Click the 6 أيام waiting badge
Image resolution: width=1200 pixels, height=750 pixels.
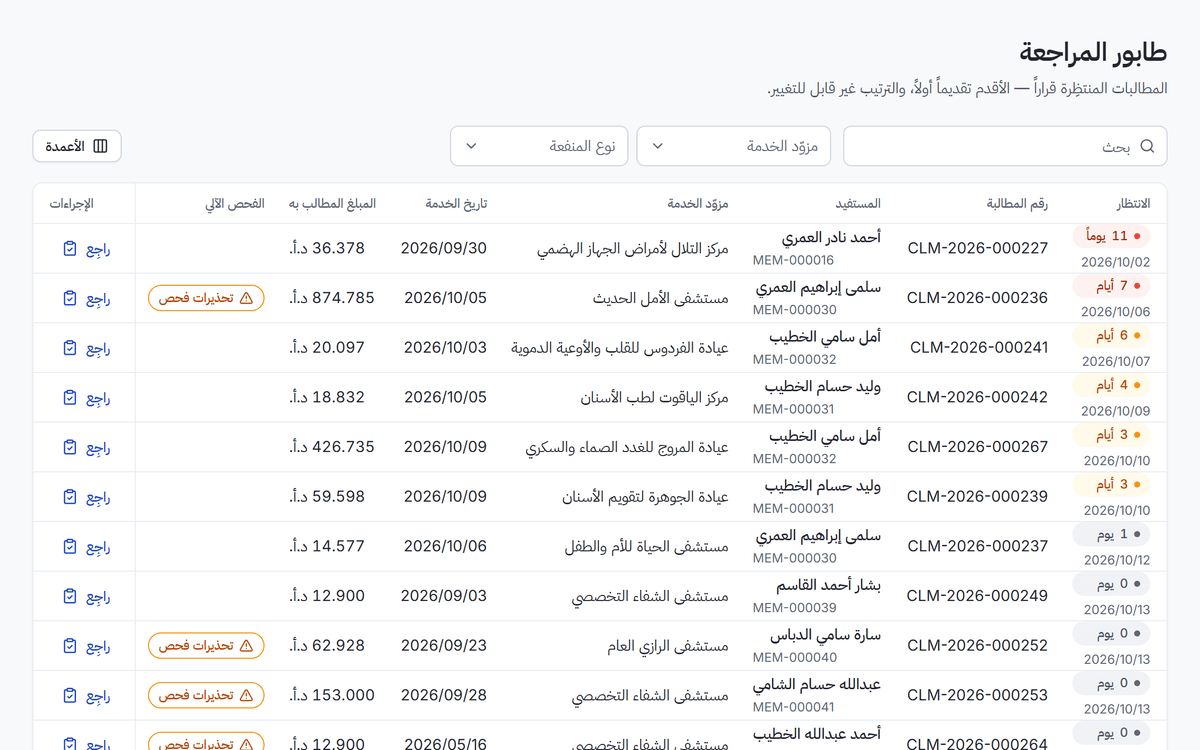(1111, 336)
